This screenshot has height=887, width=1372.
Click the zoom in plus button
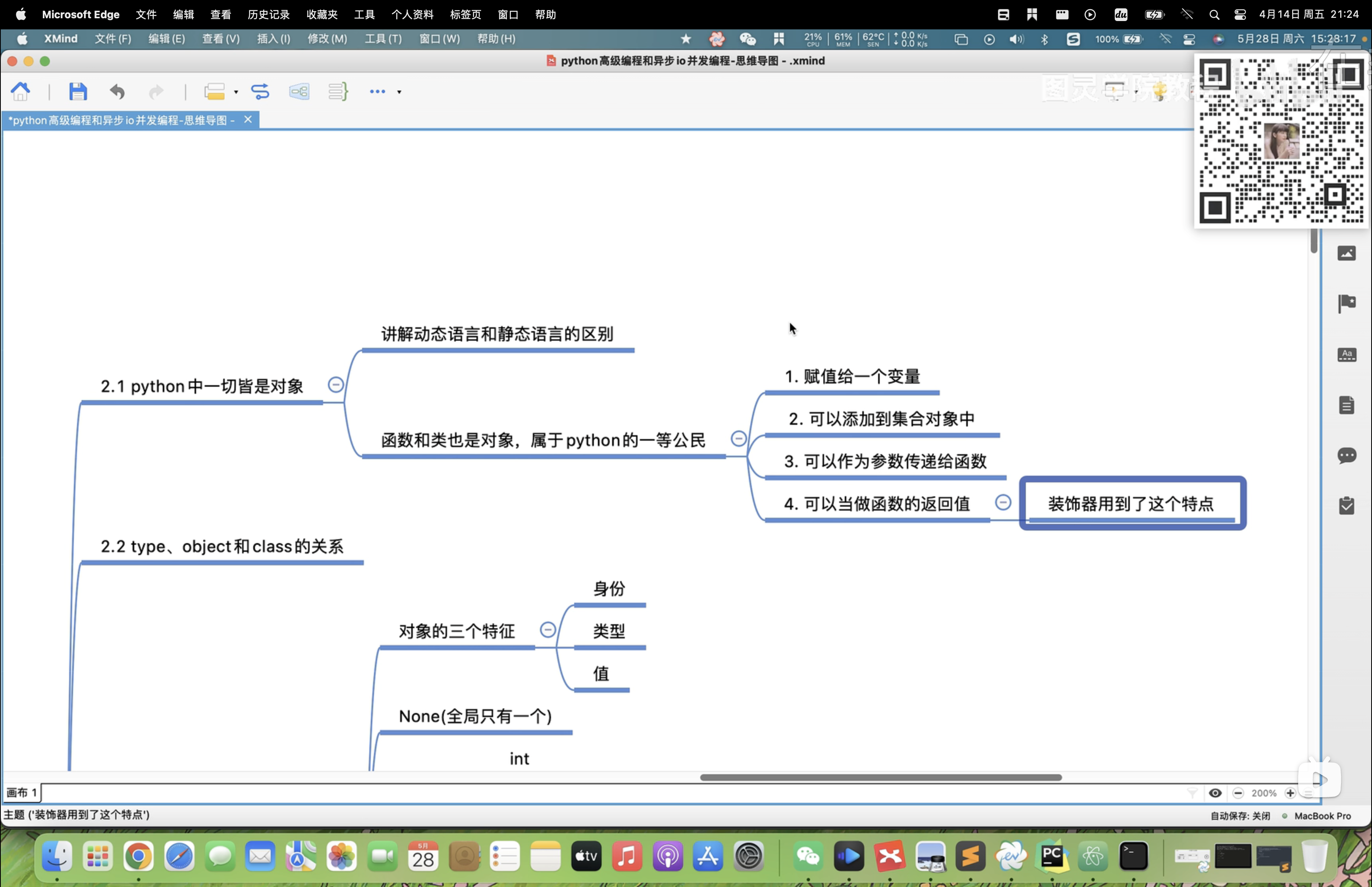tap(1290, 793)
